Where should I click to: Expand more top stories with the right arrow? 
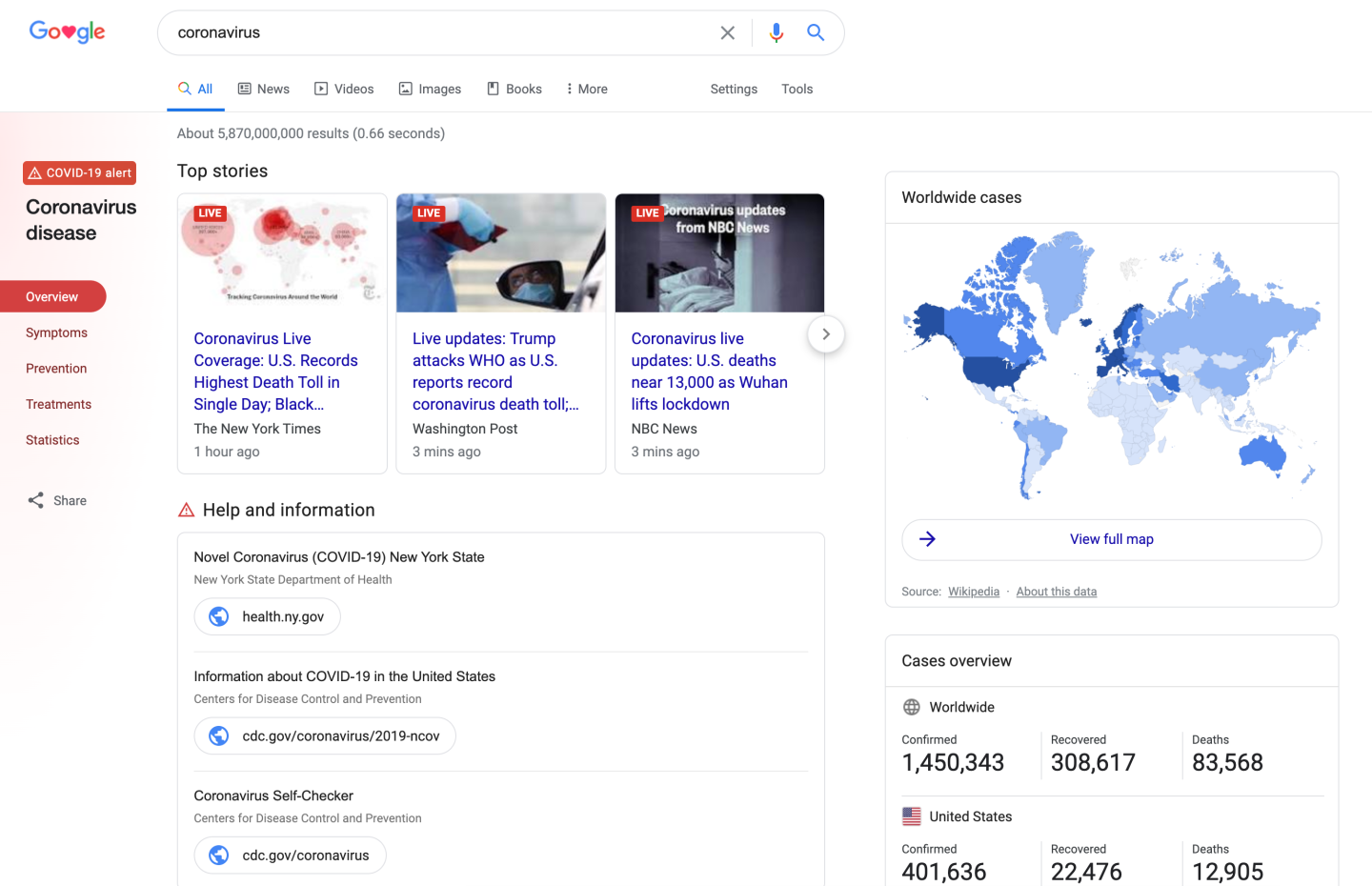click(x=825, y=334)
